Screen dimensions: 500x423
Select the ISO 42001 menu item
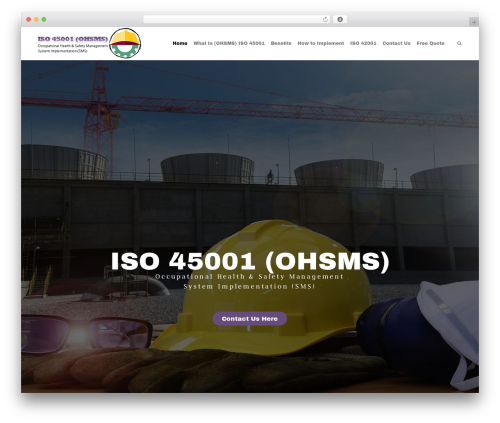tap(363, 43)
